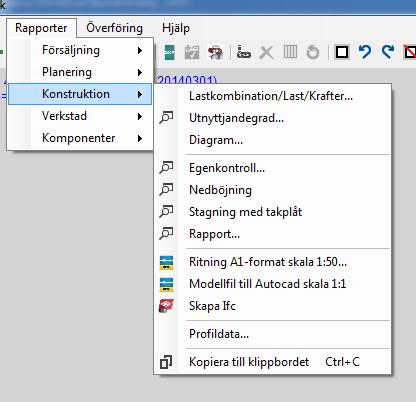The width and height of the screenshot is (416, 402).
Task: Click the blue undo arrow icon
Action: [365, 52]
